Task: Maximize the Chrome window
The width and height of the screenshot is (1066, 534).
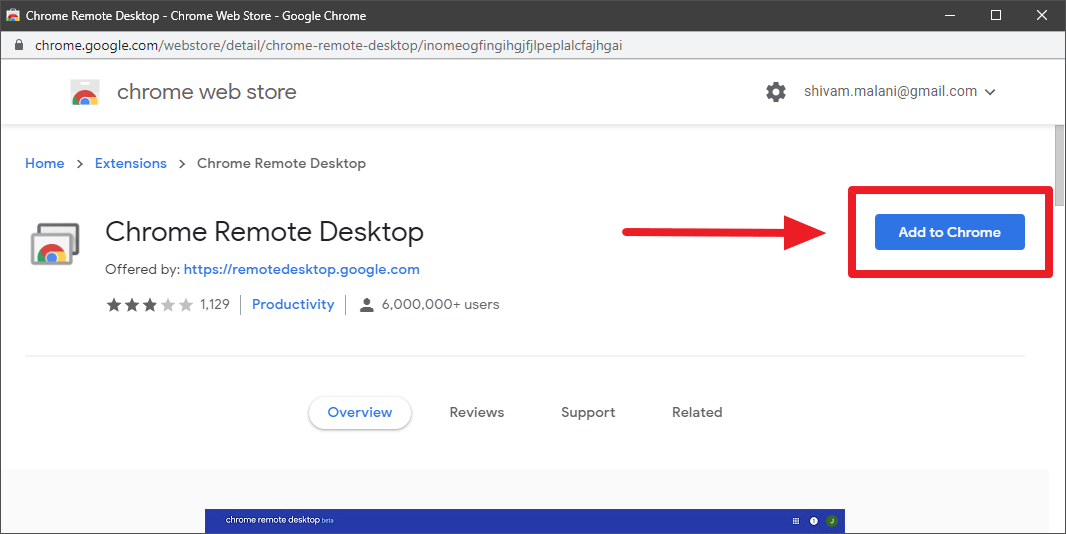Action: coord(996,15)
